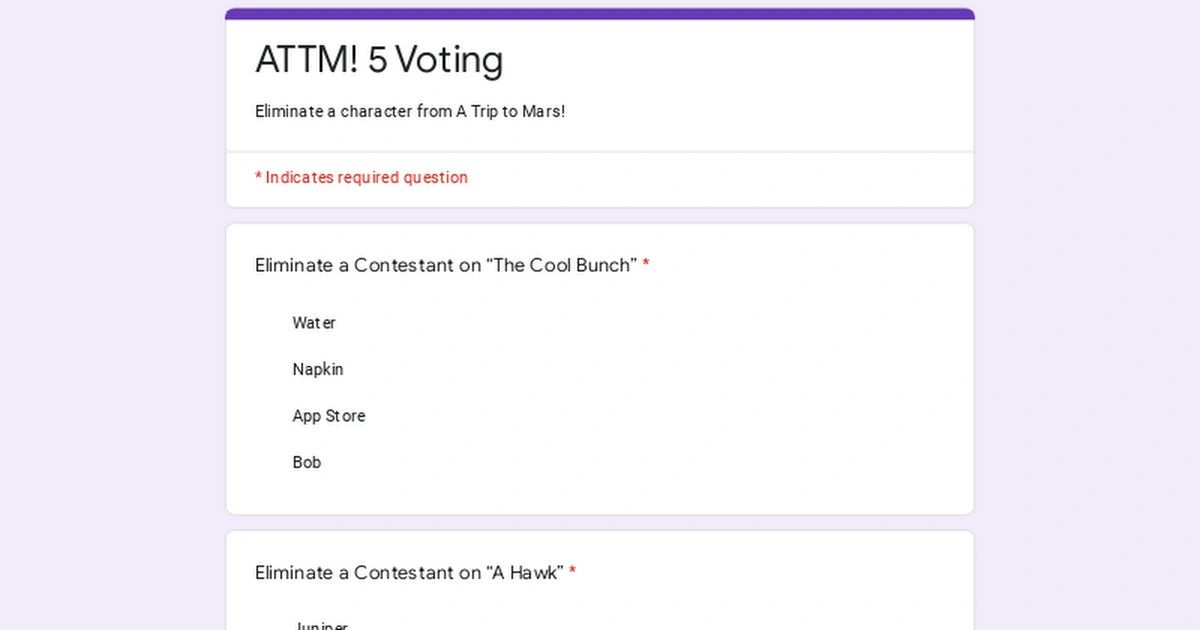Click the Juniper answer label

[322, 625]
